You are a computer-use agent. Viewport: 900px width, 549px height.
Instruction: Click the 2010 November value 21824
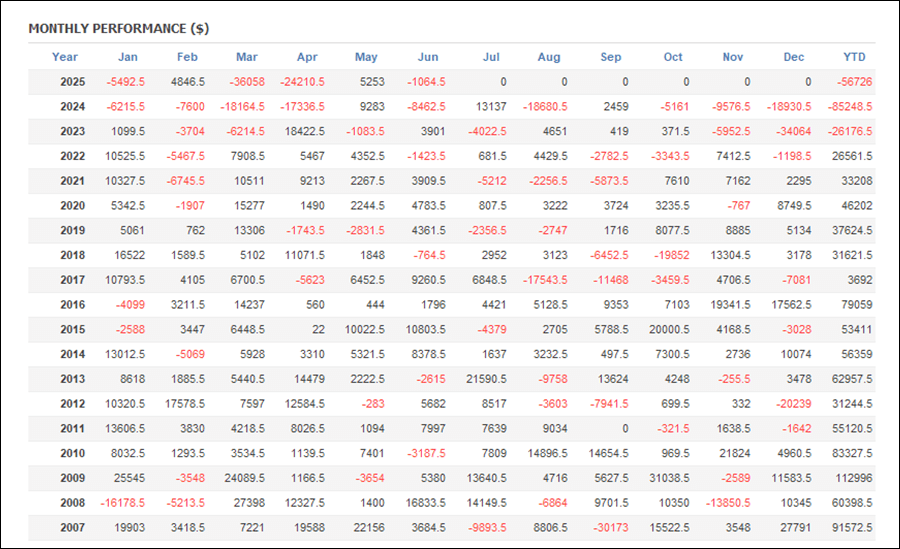coord(735,453)
